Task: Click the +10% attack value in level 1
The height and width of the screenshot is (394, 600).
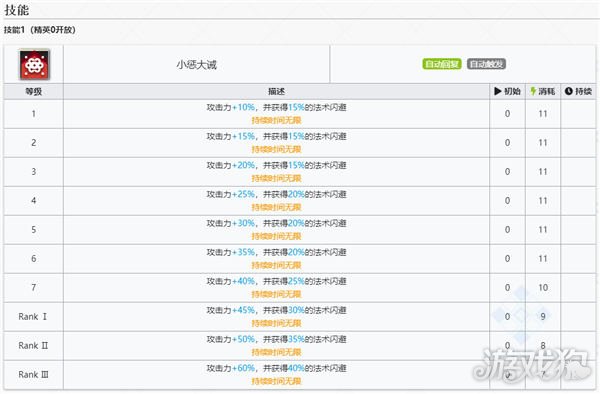Action: coord(243,107)
